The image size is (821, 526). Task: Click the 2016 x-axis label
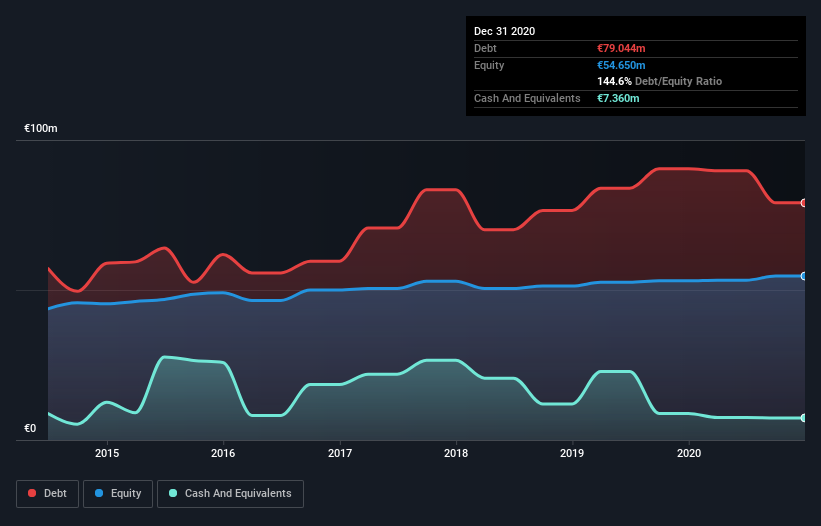[x=223, y=453]
